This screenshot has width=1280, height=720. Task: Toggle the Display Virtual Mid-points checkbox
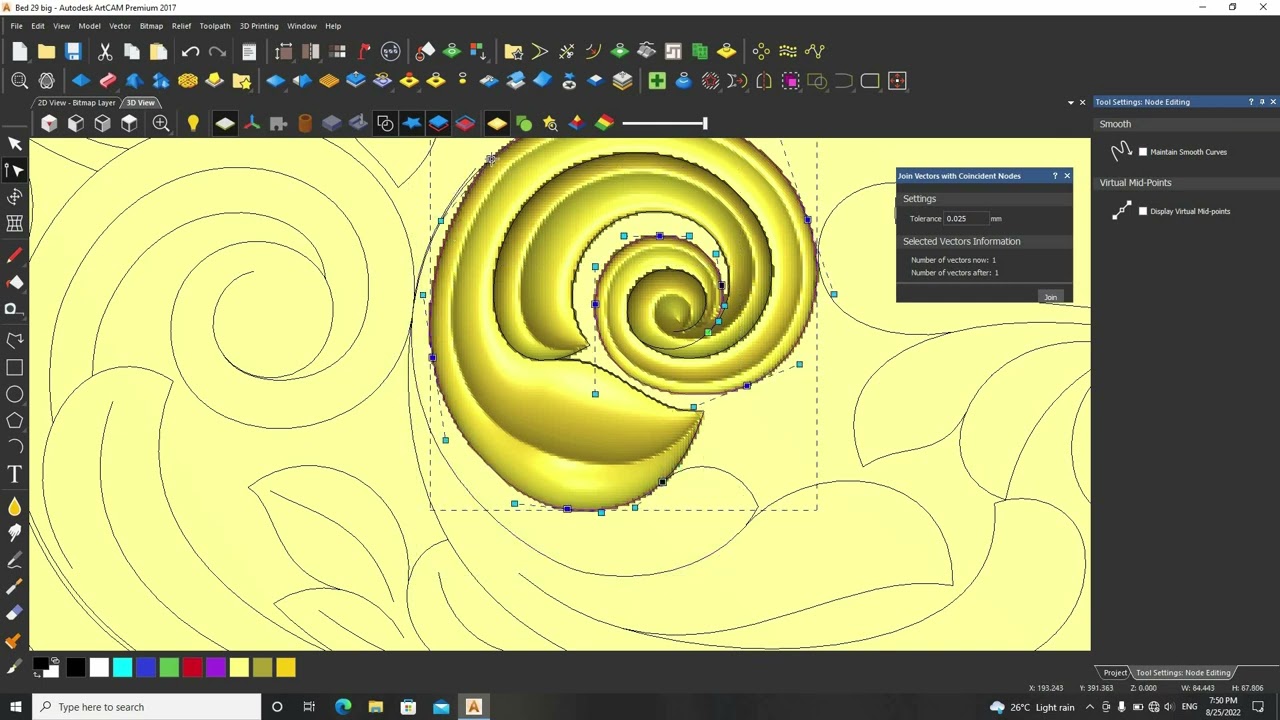pyautogui.click(x=1143, y=211)
